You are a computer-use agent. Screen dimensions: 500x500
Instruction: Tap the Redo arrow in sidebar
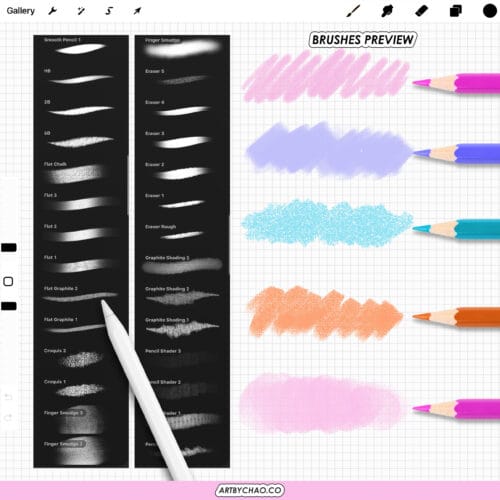coord(8,417)
